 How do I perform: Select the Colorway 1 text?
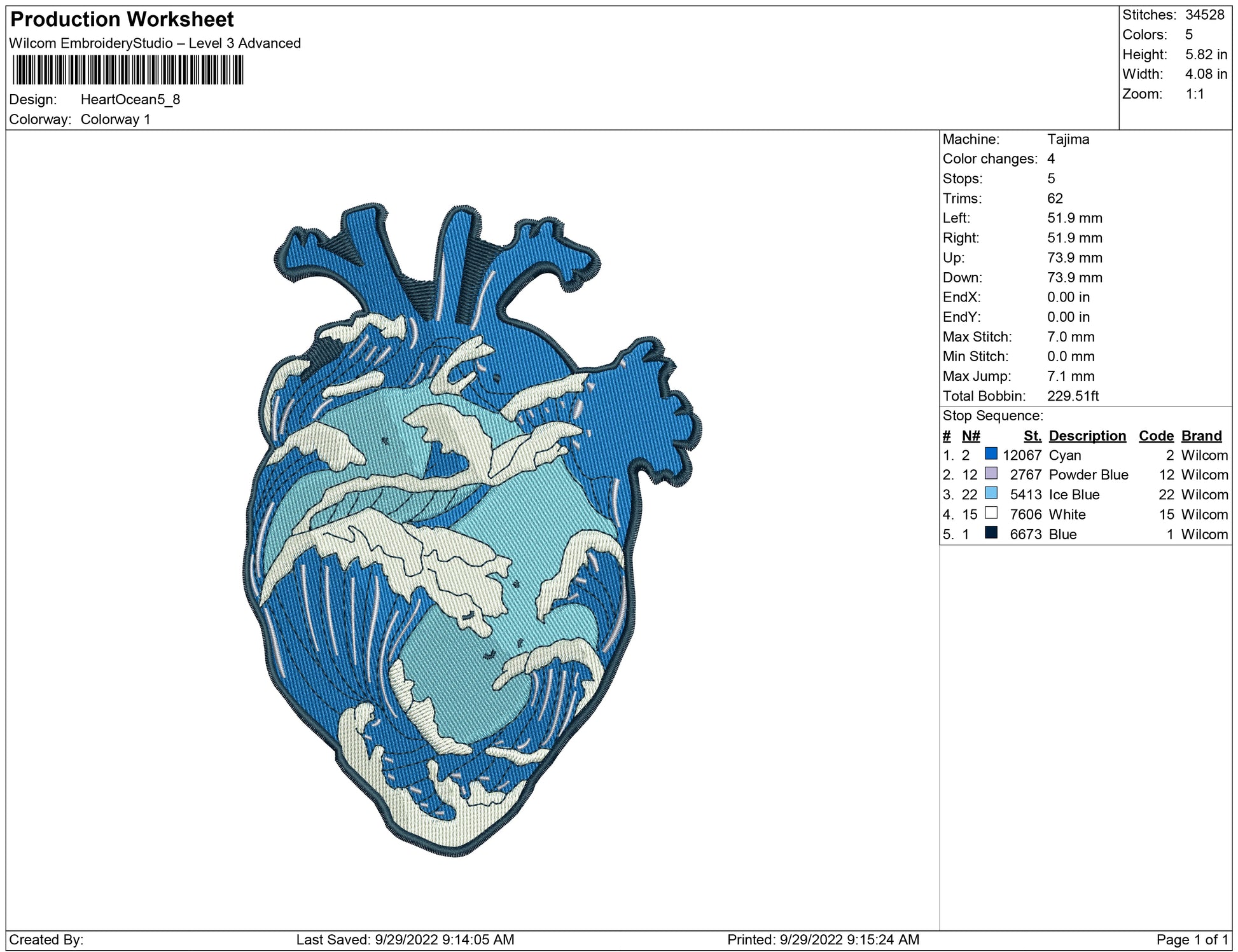pyautogui.click(x=115, y=120)
